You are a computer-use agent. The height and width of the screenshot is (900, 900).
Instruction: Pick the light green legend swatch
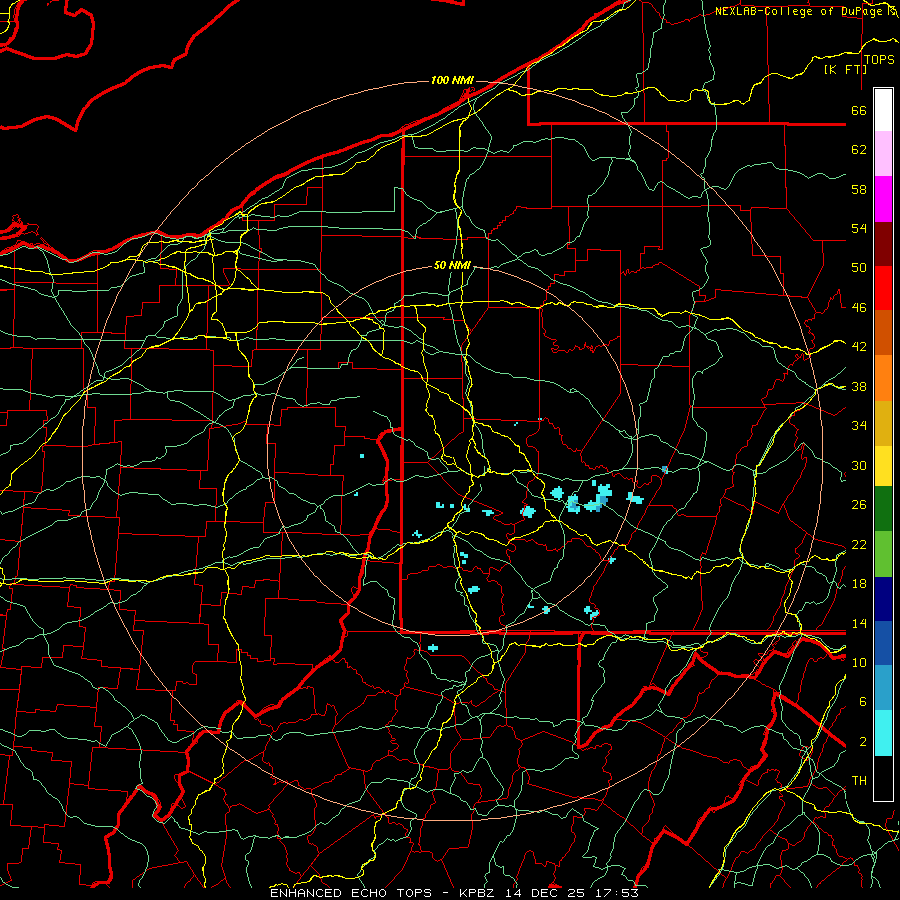coord(883,554)
